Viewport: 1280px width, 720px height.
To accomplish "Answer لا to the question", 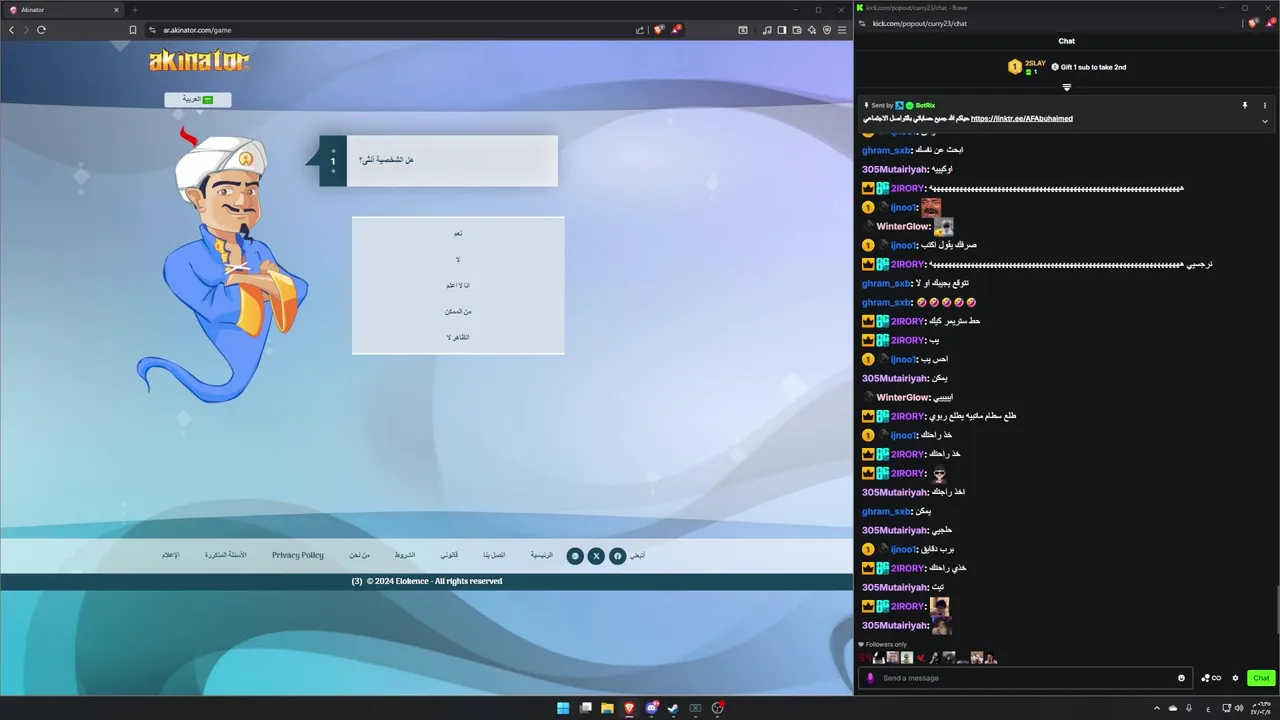I will (458, 259).
